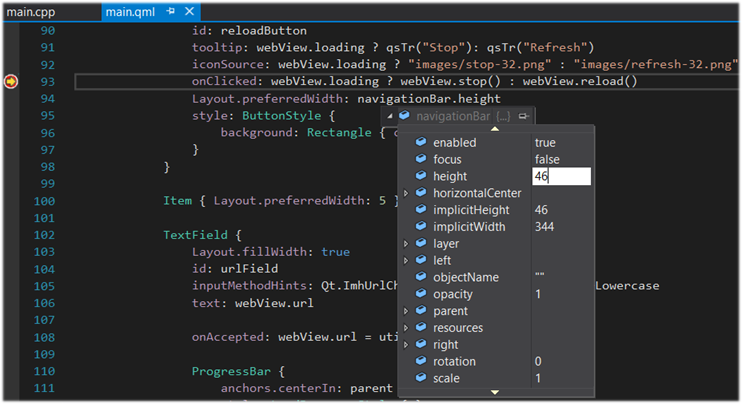Expand the parent property node
This screenshot has width=742, height=404.
coord(406,311)
